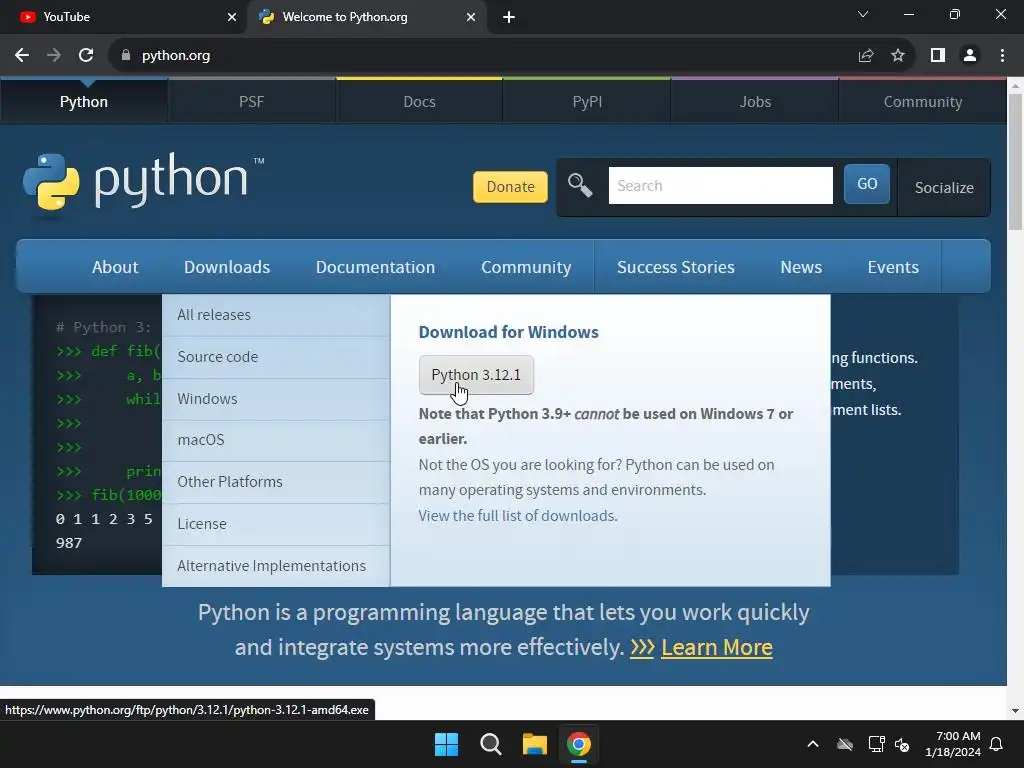Open File Explorer from taskbar

534,744
